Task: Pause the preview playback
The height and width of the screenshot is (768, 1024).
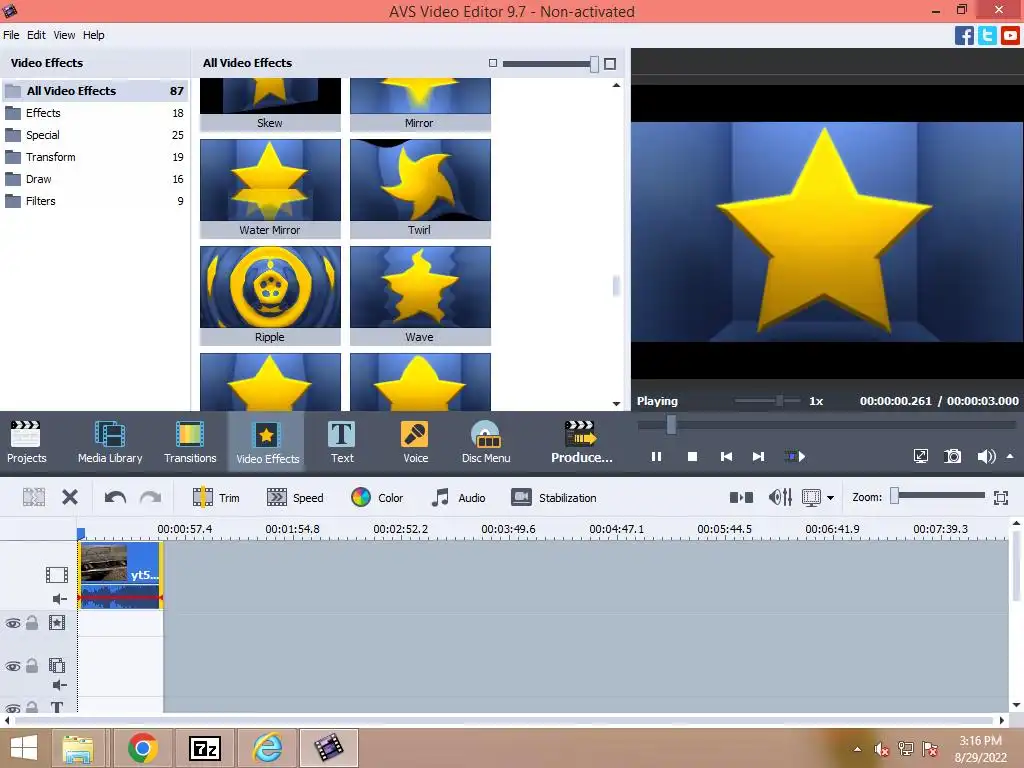Action: (x=656, y=456)
